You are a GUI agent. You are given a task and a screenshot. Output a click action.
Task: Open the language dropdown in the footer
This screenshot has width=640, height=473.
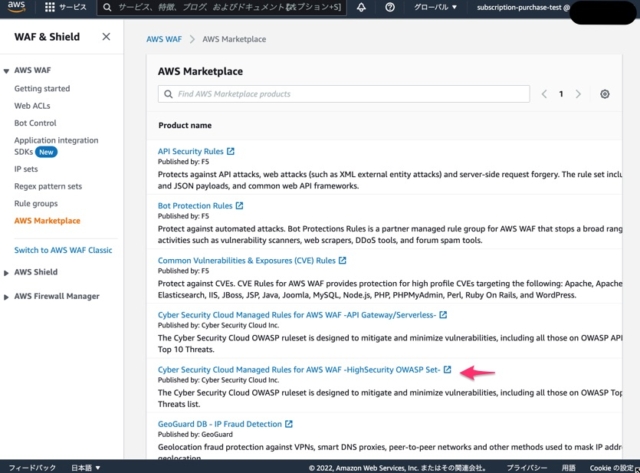(x=86, y=468)
